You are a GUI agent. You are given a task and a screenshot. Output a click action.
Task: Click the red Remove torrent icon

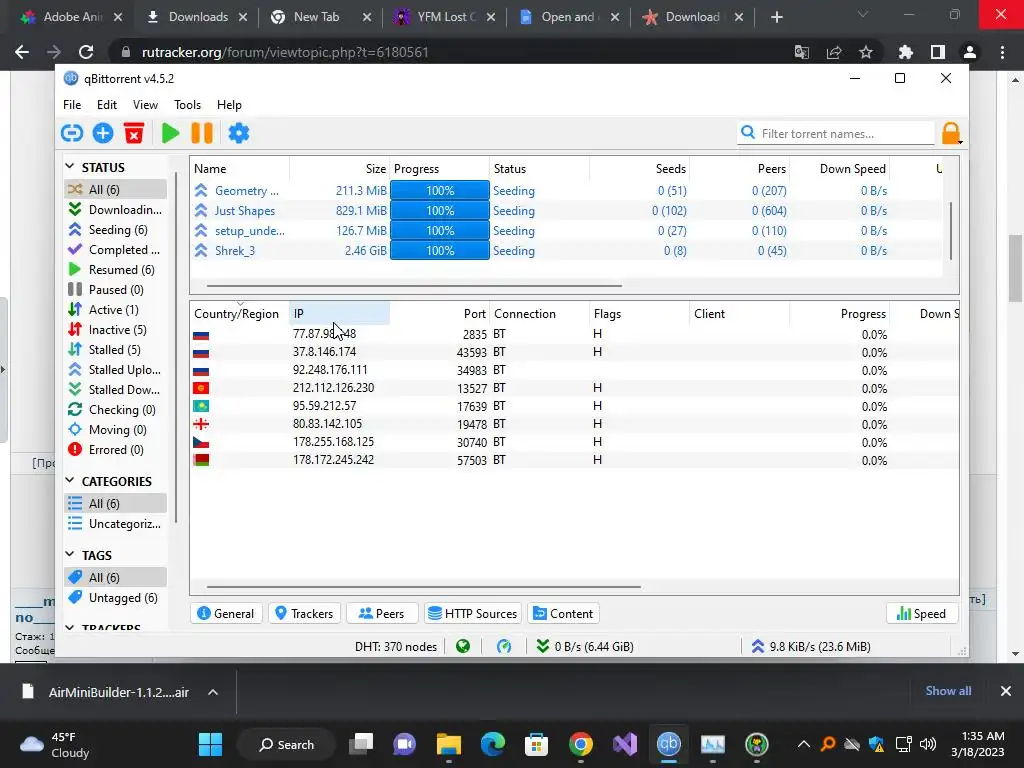tap(134, 133)
